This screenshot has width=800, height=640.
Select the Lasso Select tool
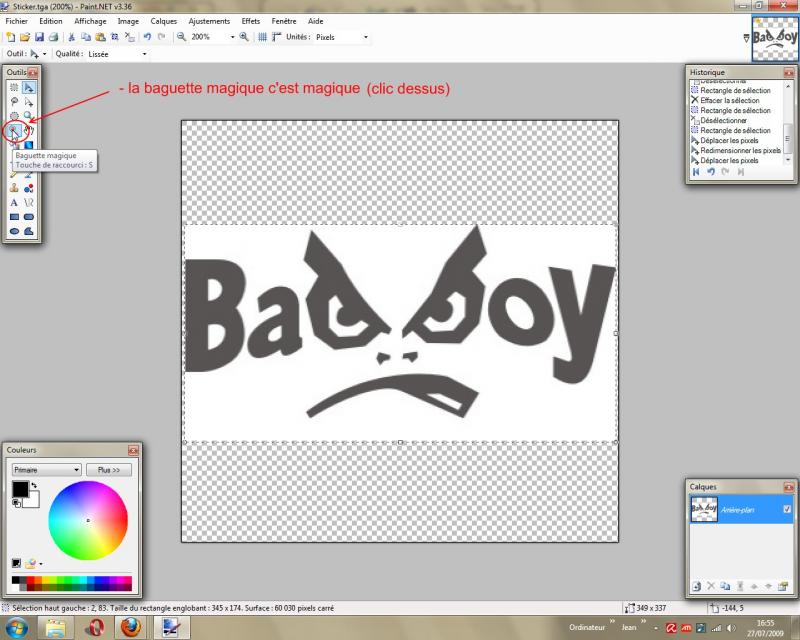14,102
